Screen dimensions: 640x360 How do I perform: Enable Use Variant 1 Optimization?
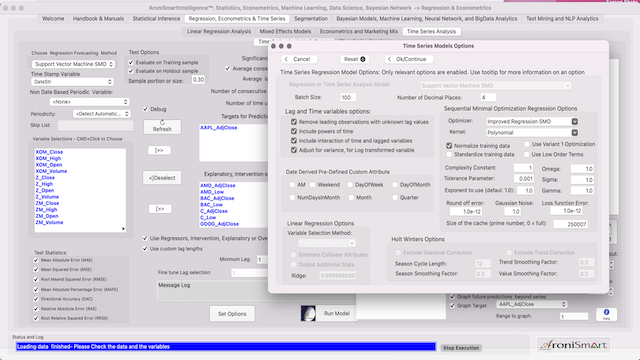point(527,144)
